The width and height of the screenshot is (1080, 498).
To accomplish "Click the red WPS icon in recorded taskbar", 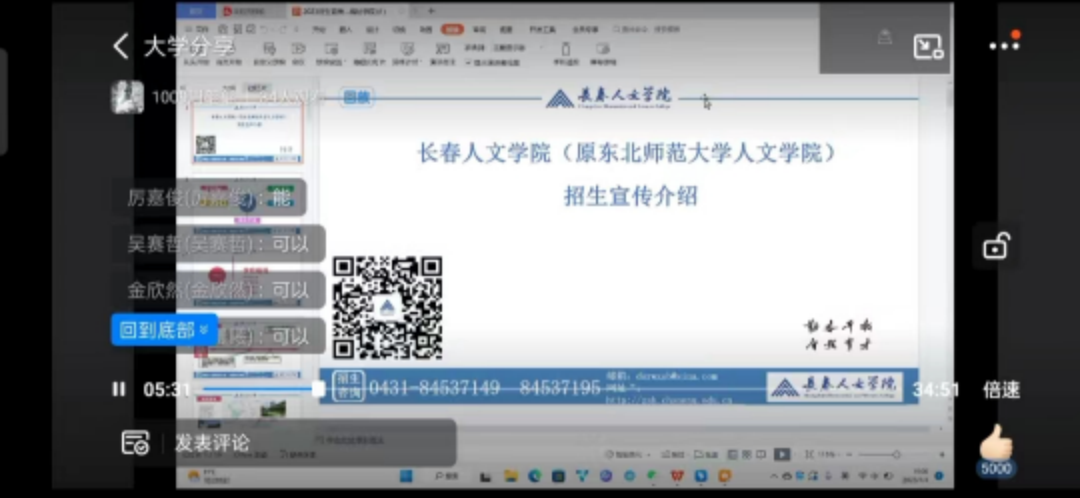I will coord(677,476).
